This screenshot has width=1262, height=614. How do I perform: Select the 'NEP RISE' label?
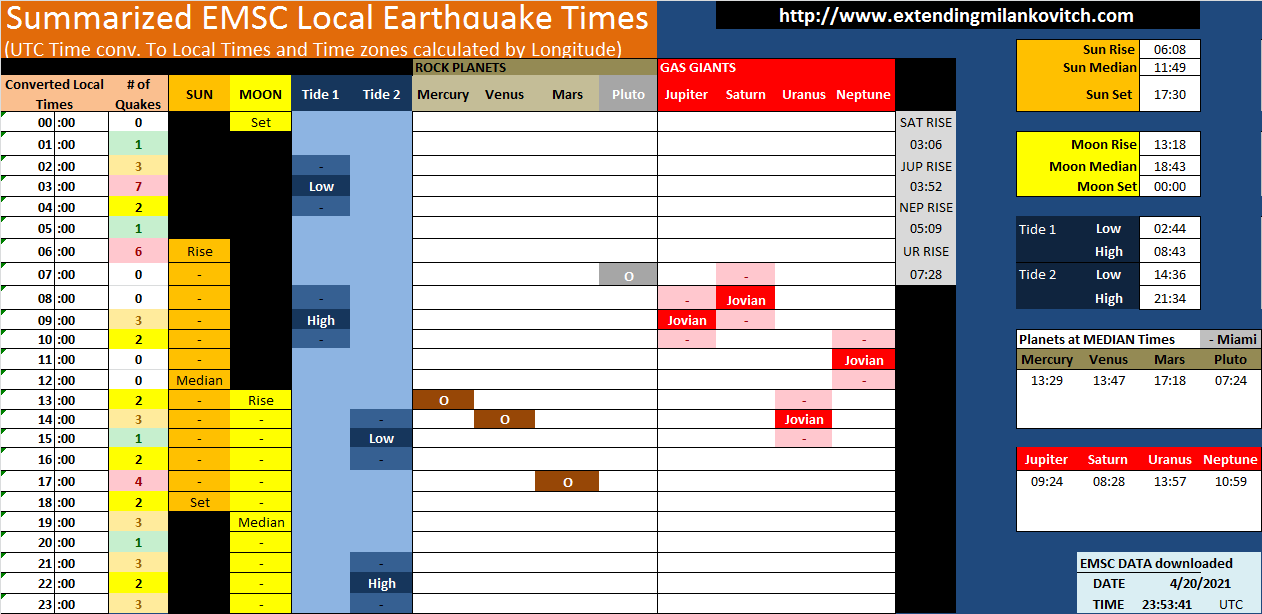tap(925, 208)
